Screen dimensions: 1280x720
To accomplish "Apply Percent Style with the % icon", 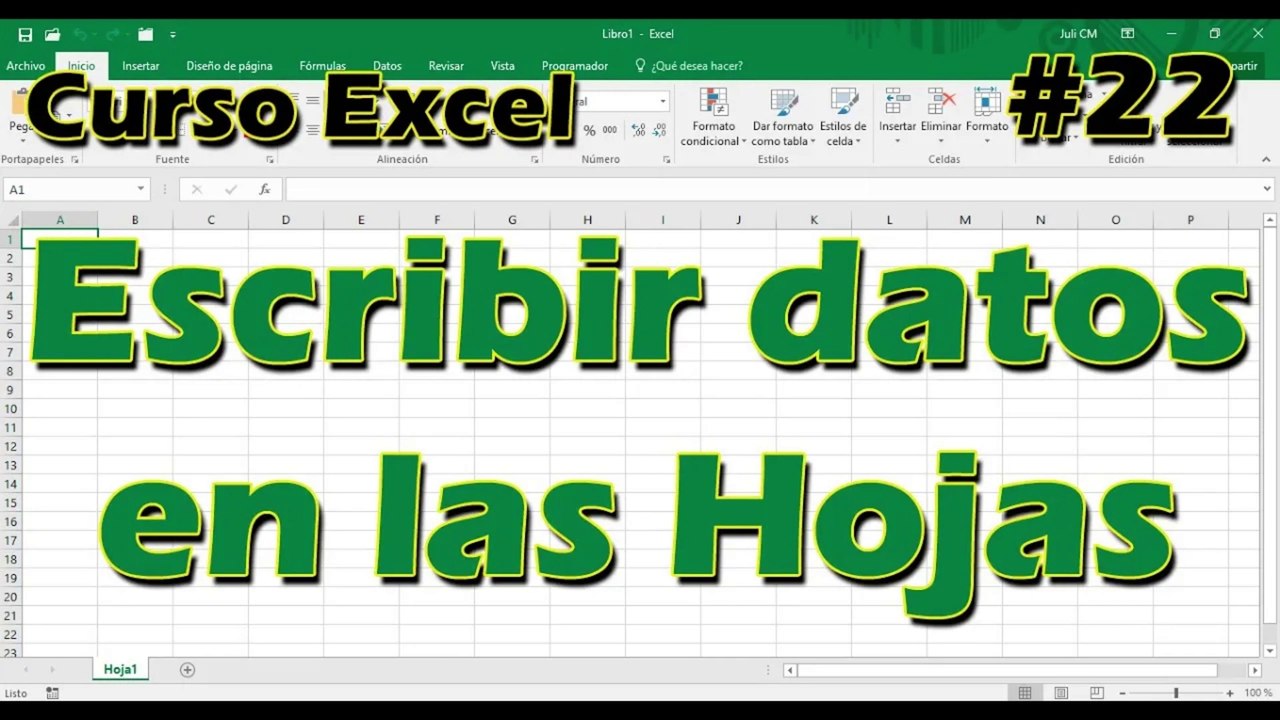I will [589, 130].
